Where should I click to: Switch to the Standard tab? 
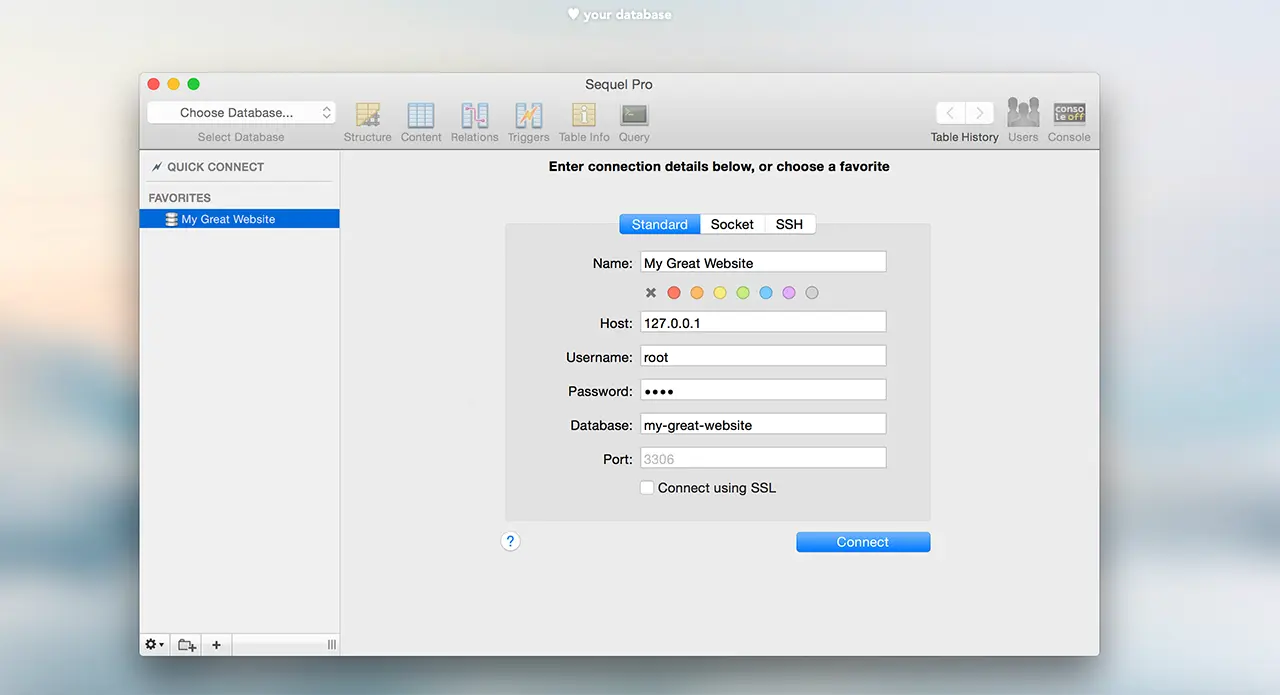click(660, 224)
